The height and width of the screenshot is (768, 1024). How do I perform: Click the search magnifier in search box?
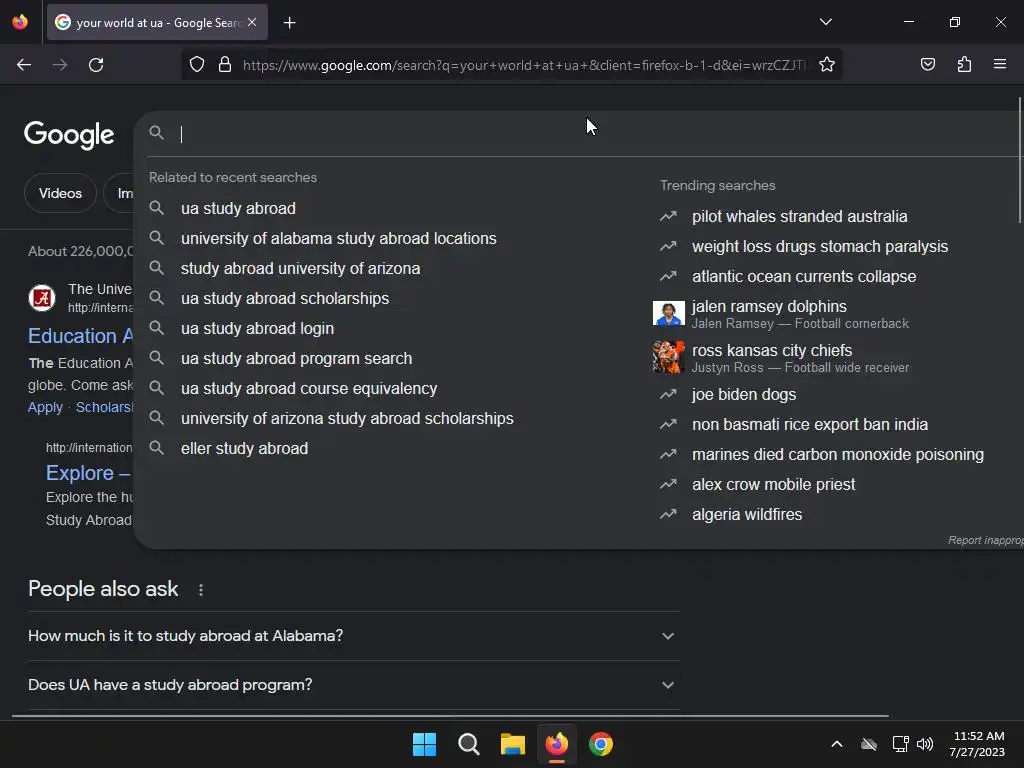[156, 133]
